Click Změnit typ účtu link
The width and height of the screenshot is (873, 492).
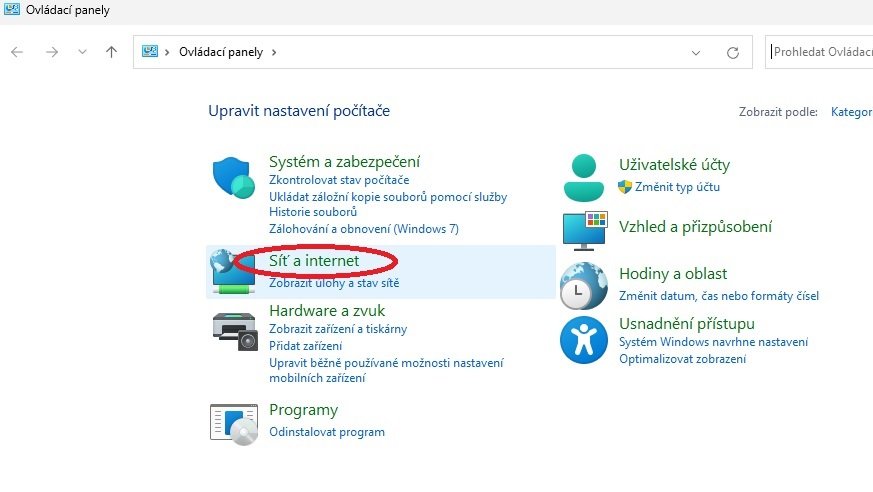pos(677,187)
